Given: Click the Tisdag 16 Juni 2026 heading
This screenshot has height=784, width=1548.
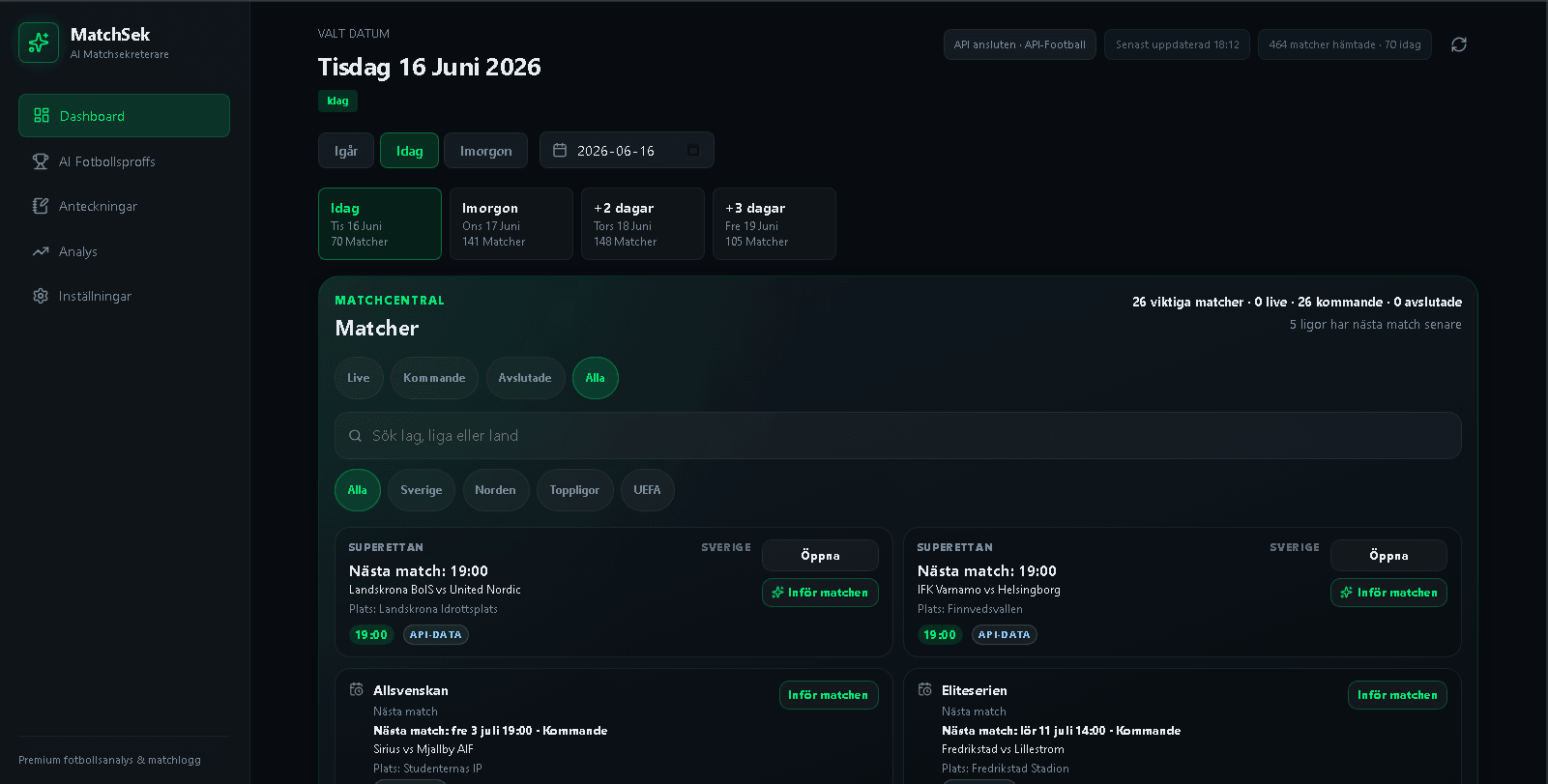Looking at the screenshot, I should coord(429,67).
